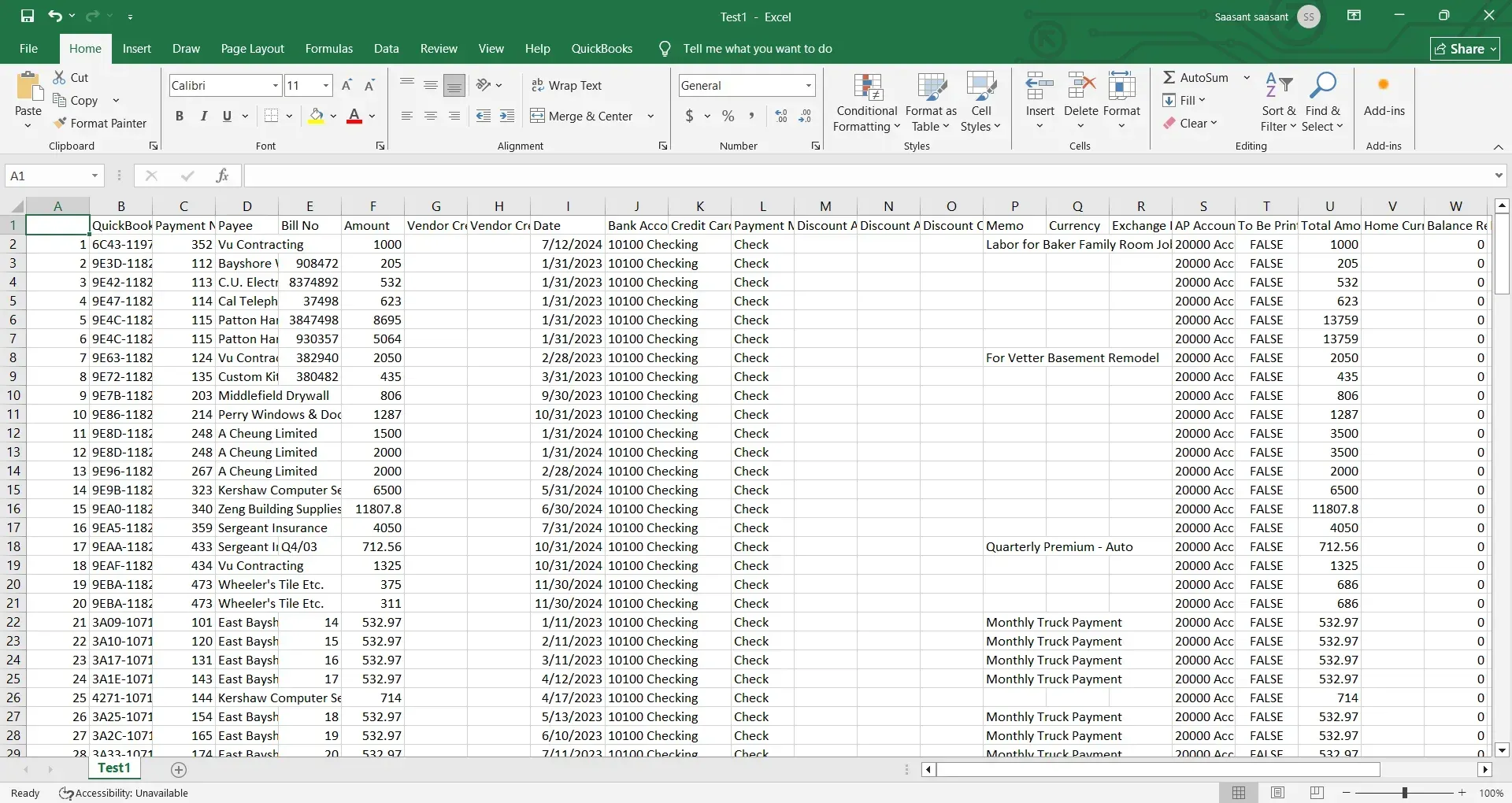1512x803 pixels.
Task: Toggle Italic formatting
Action: [203, 116]
